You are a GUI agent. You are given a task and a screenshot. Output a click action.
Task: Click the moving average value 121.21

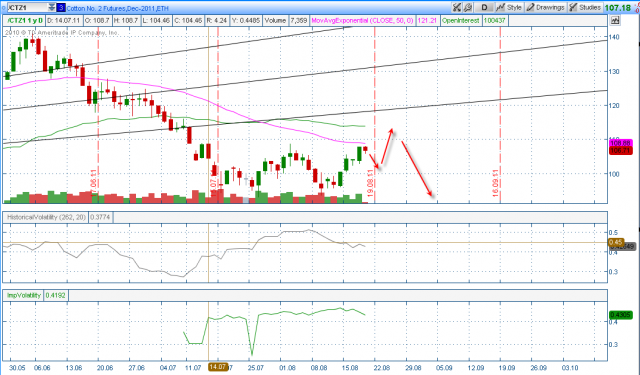coord(427,20)
